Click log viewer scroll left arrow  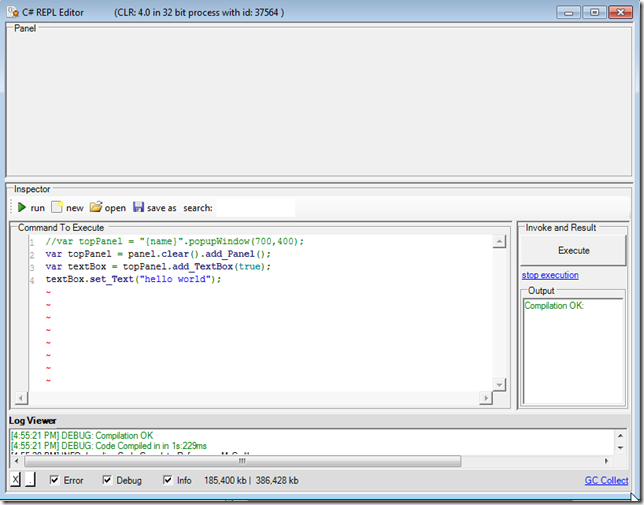point(16,461)
